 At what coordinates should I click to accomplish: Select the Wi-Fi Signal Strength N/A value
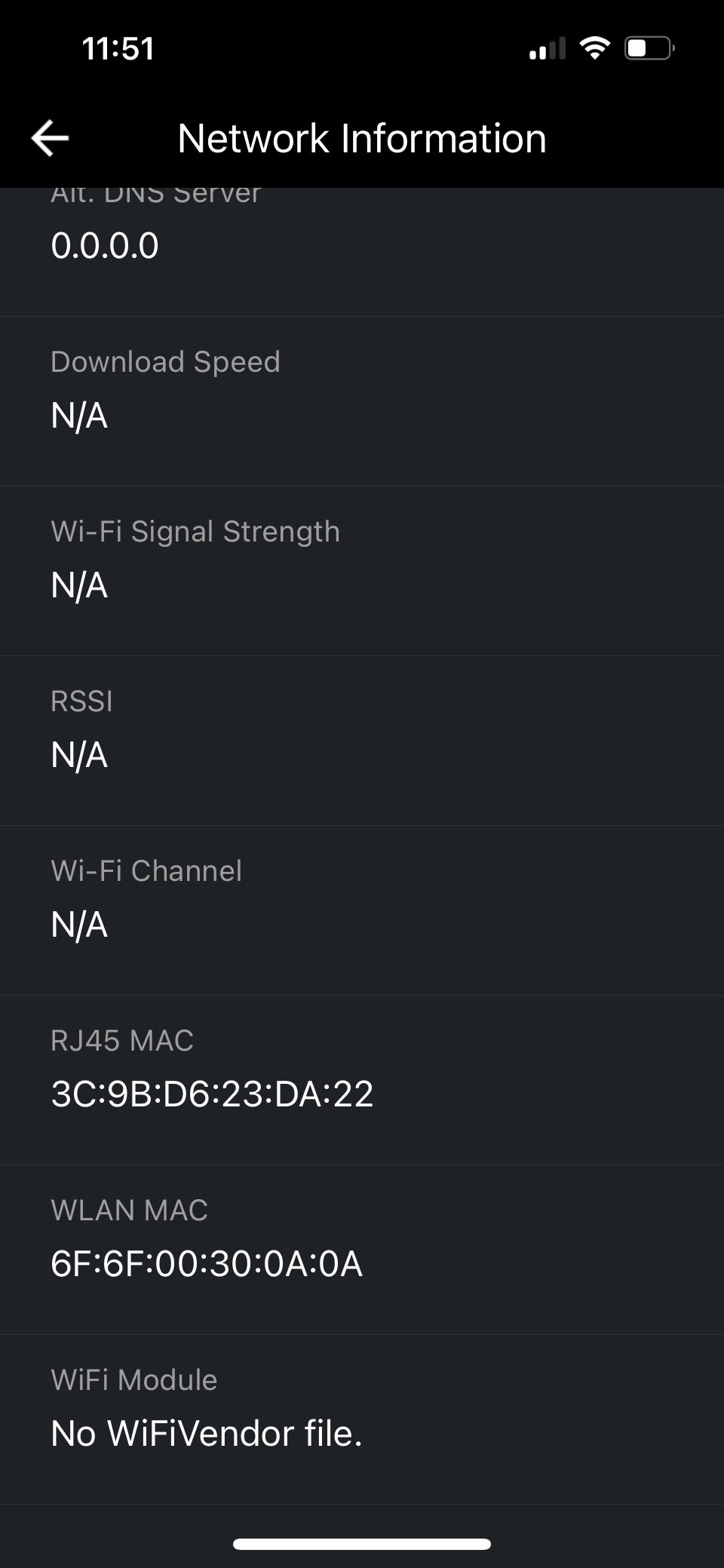79,585
